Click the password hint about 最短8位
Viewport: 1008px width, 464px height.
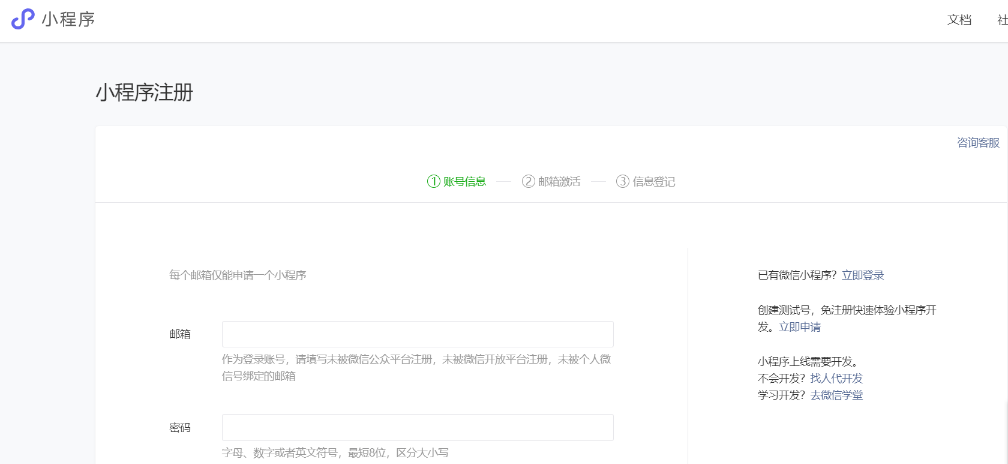(x=336, y=453)
